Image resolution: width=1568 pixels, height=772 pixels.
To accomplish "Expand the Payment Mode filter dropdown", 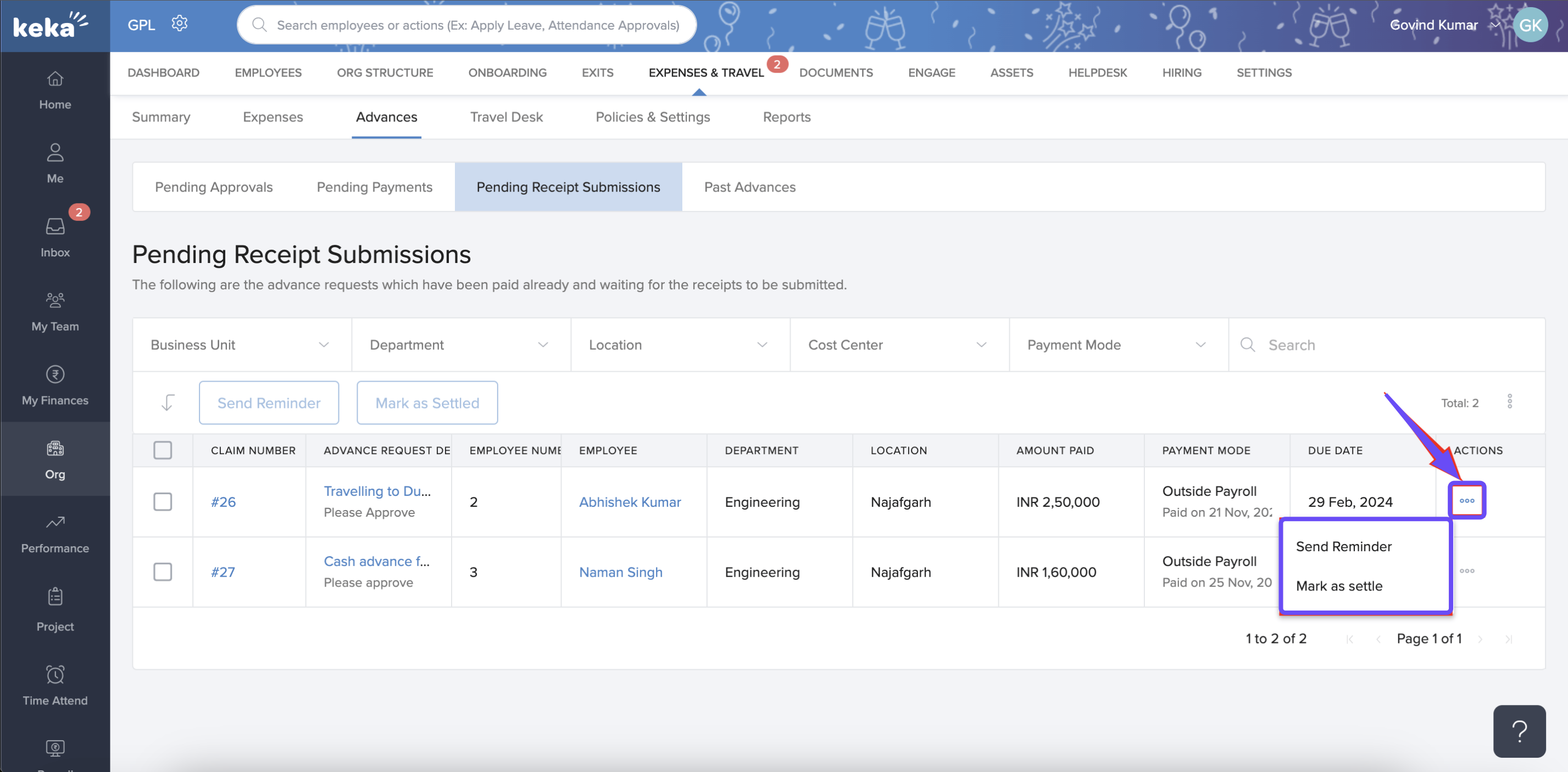I will coord(1117,345).
